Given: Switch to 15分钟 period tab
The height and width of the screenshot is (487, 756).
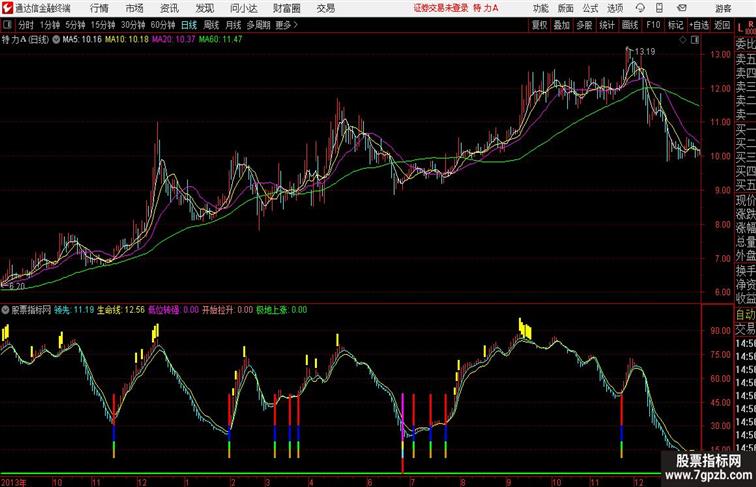Looking at the screenshot, I should (x=103, y=25).
